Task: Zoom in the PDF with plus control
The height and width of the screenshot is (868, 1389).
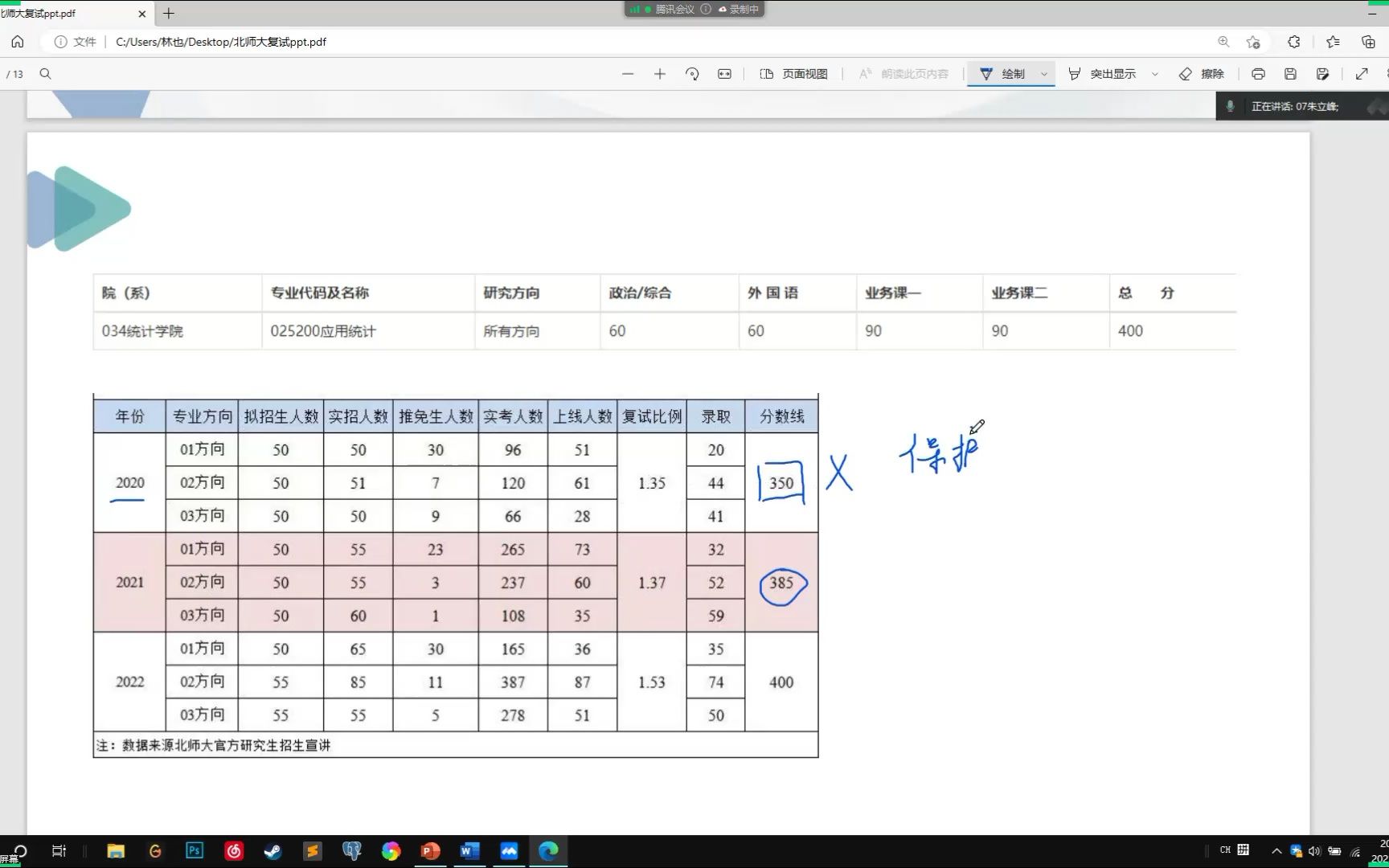Action: click(659, 73)
